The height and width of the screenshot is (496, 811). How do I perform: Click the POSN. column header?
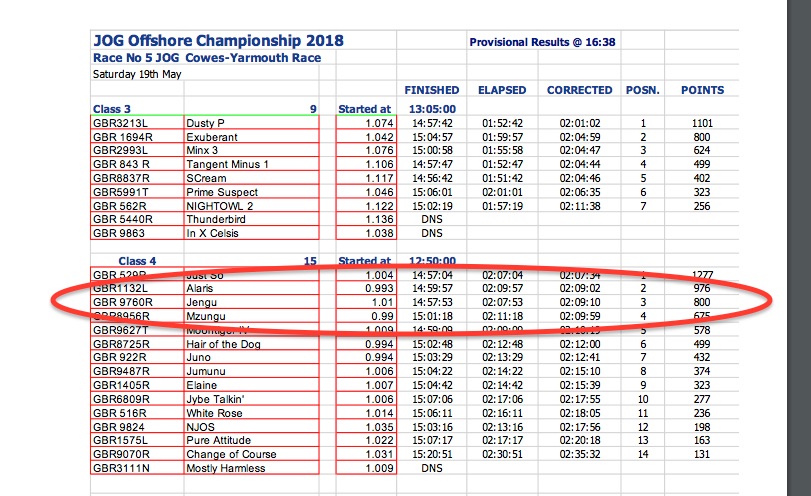click(x=642, y=90)
